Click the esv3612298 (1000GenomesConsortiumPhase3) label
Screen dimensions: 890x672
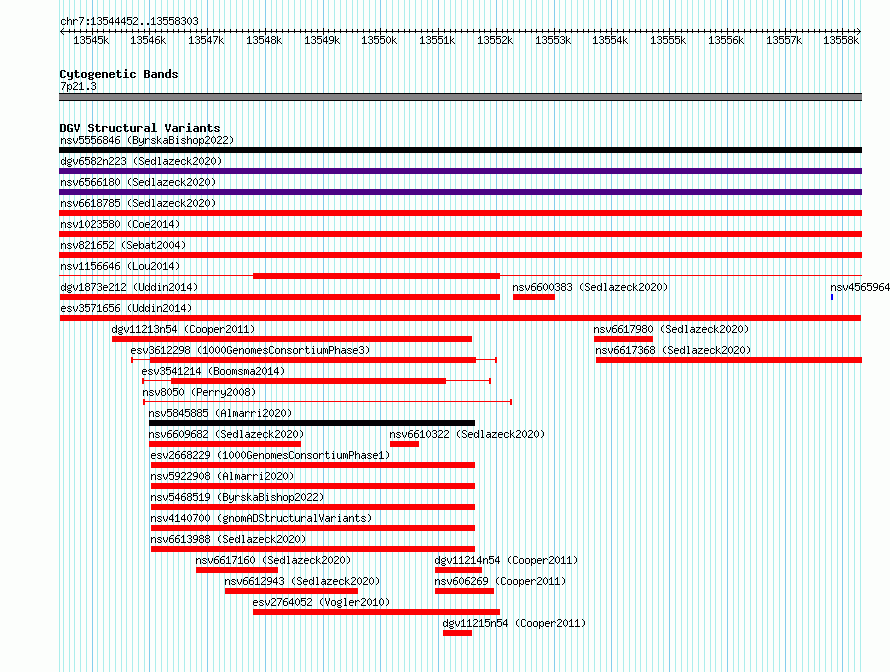250,350
